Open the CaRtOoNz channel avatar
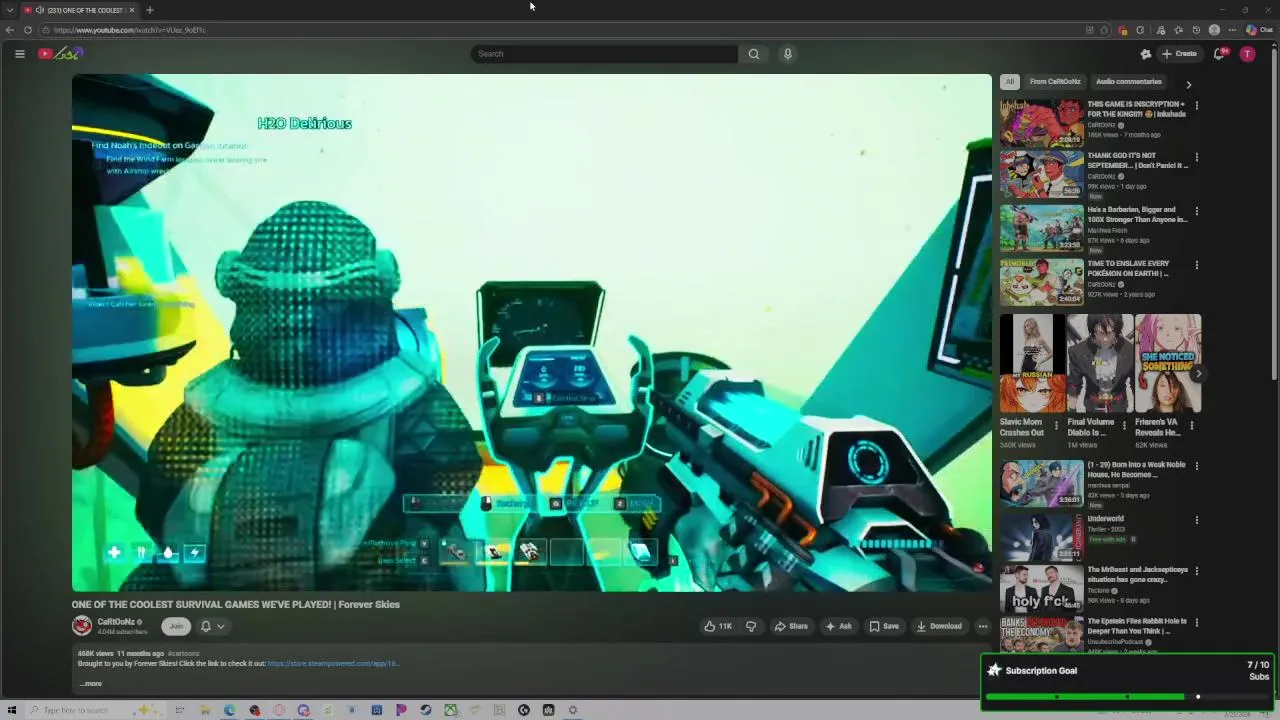Screen dimensions: 1280x720 [x=82, y=626]
